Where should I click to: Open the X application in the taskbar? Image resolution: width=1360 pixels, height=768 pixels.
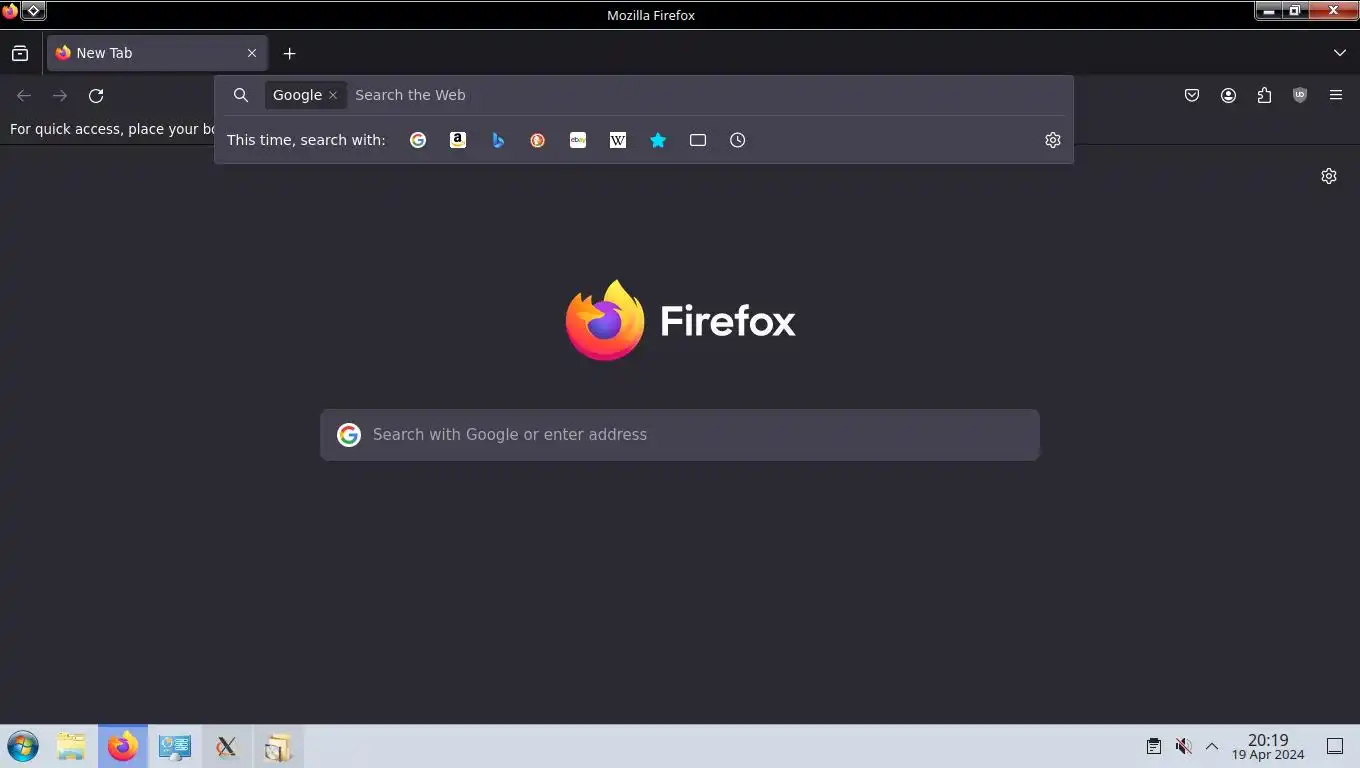[226, 746]
